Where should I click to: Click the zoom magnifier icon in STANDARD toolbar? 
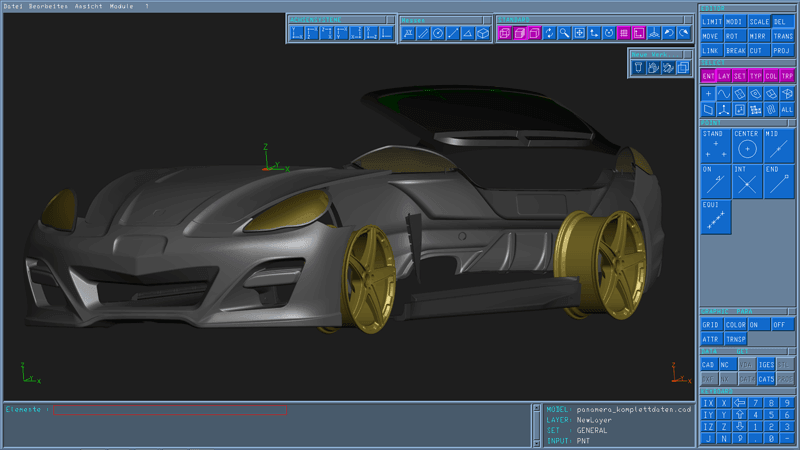pyautogui.click(x=564, y=33)
